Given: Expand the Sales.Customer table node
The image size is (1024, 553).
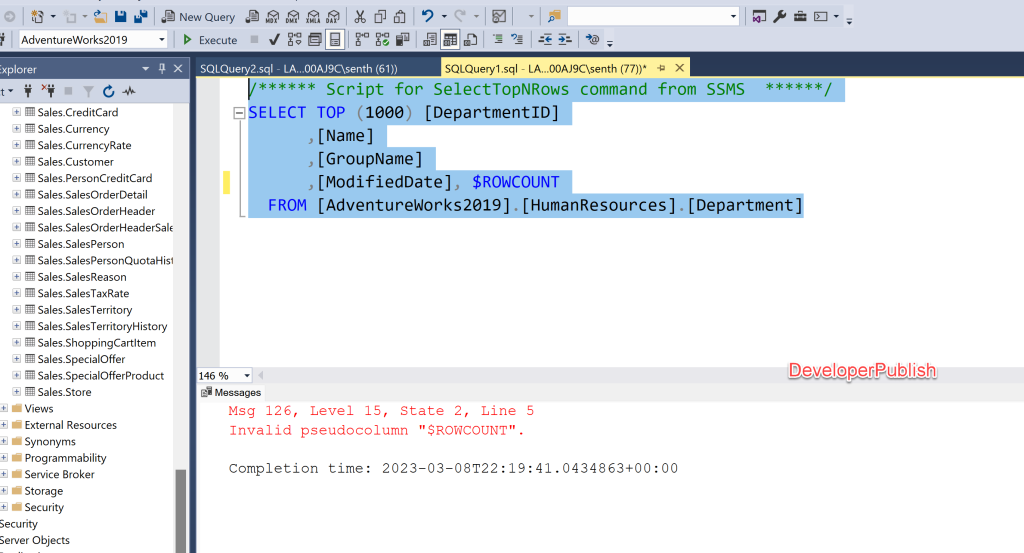Looking at the screenshot, I should point(17,162).
